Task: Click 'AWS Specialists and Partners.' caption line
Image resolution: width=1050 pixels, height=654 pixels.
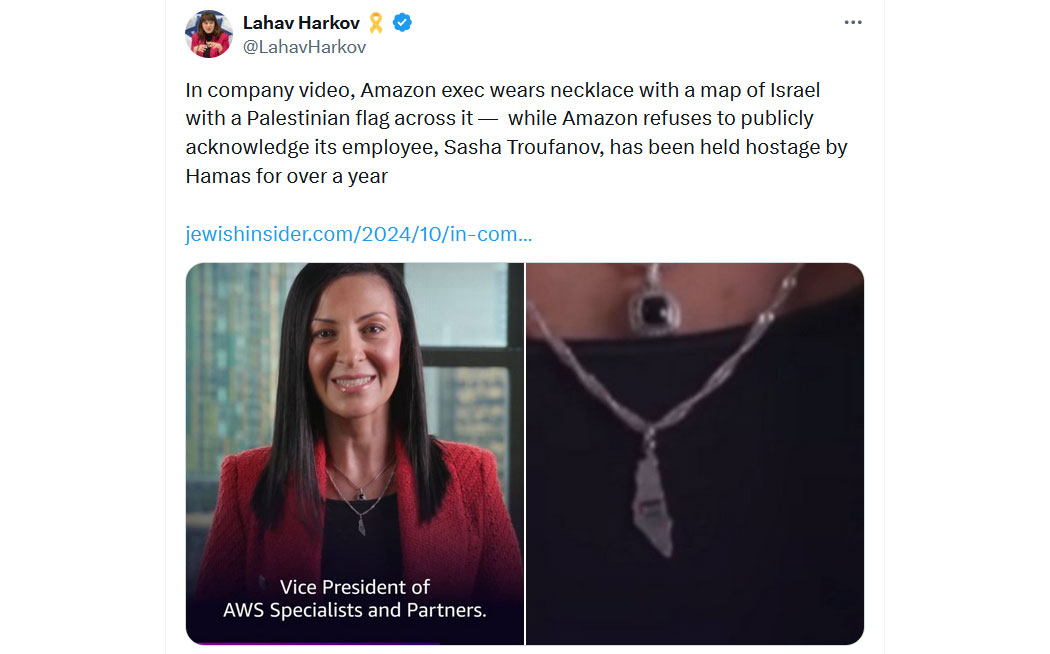Action: [x=355, y=610]
